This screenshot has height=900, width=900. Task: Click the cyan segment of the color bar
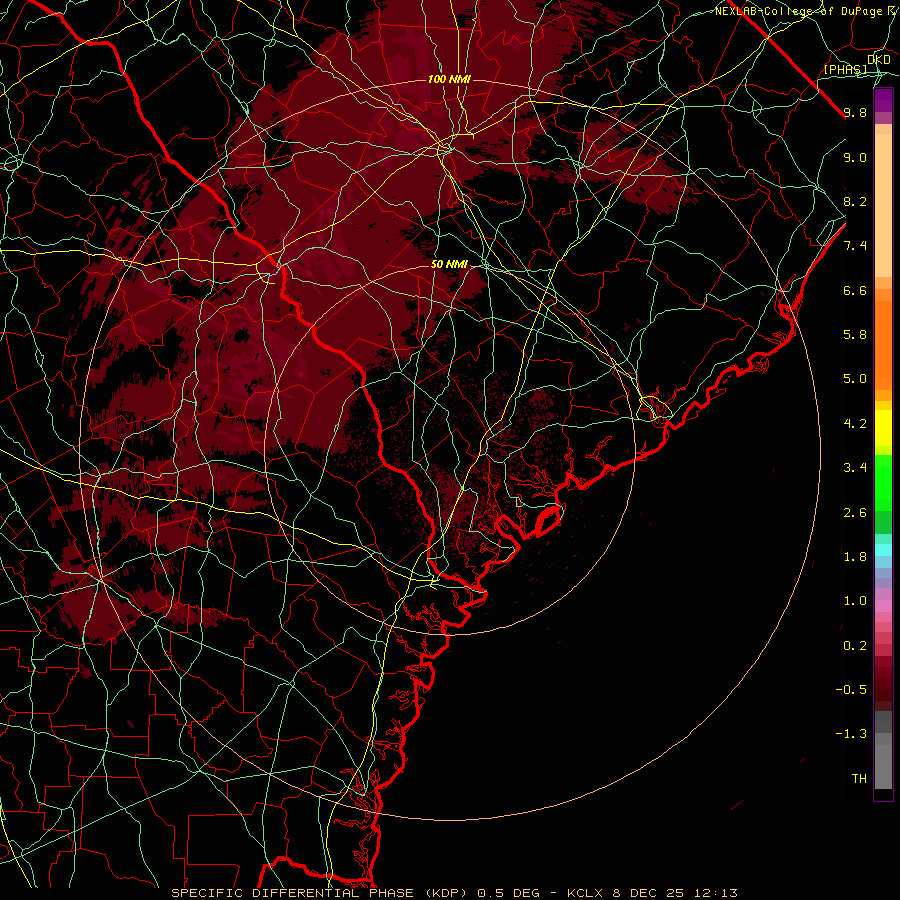coord(883,550)
